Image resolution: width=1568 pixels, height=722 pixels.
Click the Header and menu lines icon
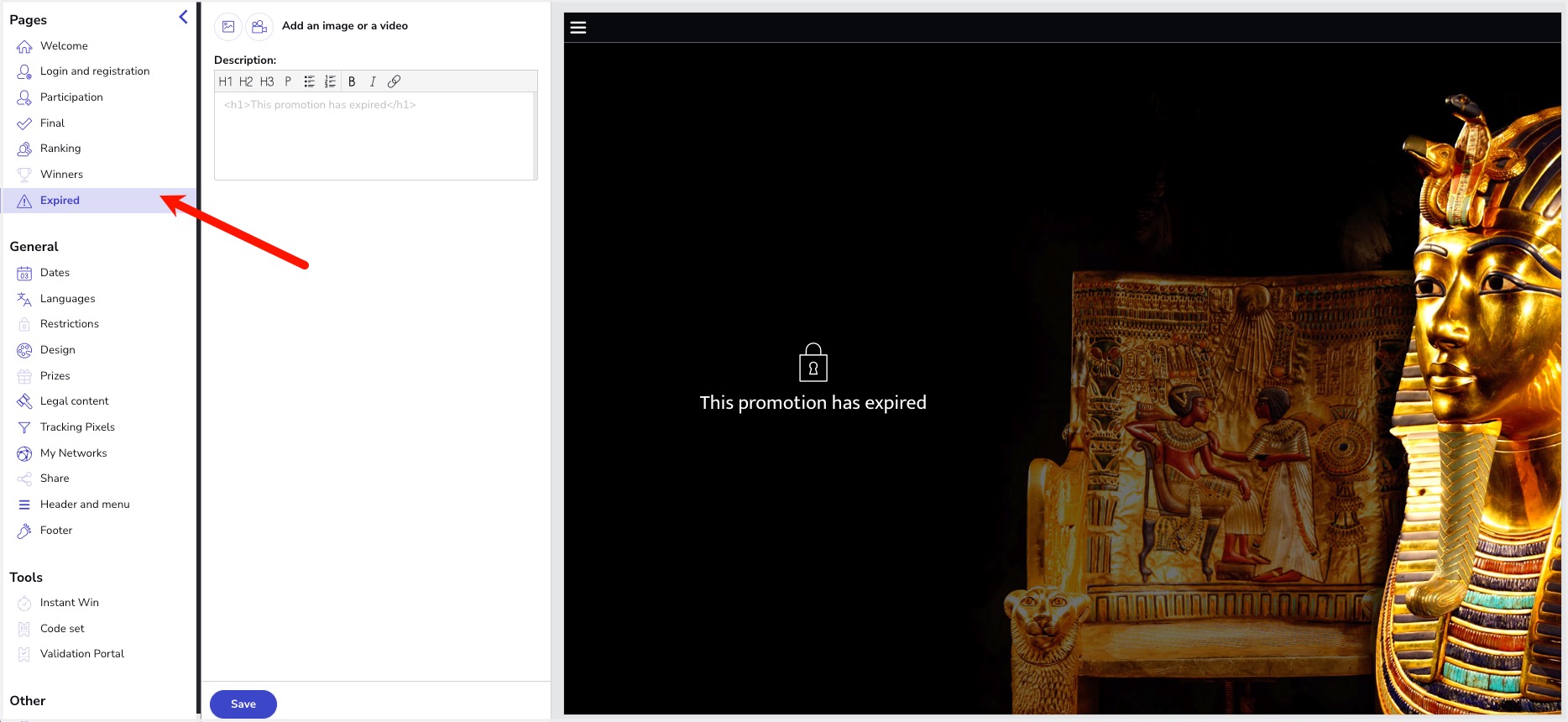(24, 505)
